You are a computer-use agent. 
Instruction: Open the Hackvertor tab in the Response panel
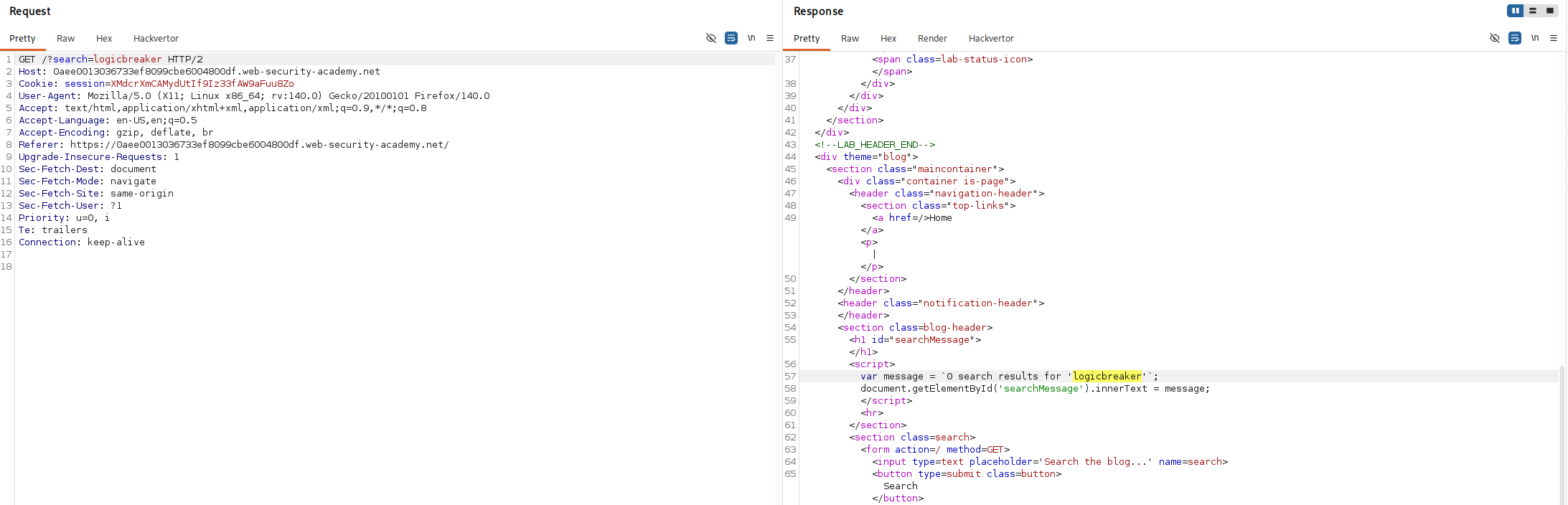tap(991, 39)
